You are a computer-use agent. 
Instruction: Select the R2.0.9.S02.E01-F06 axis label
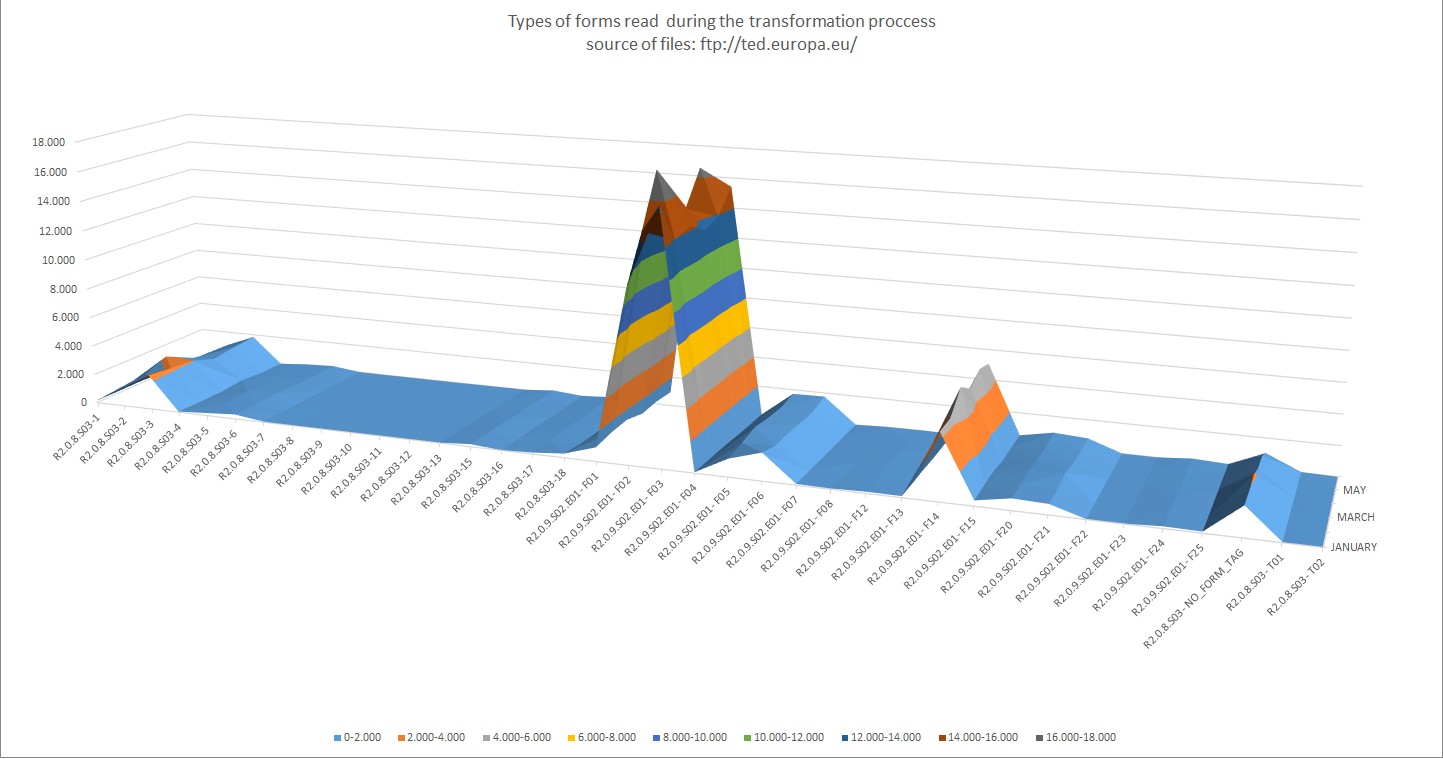pyautogui.click(x=729, y=530)
